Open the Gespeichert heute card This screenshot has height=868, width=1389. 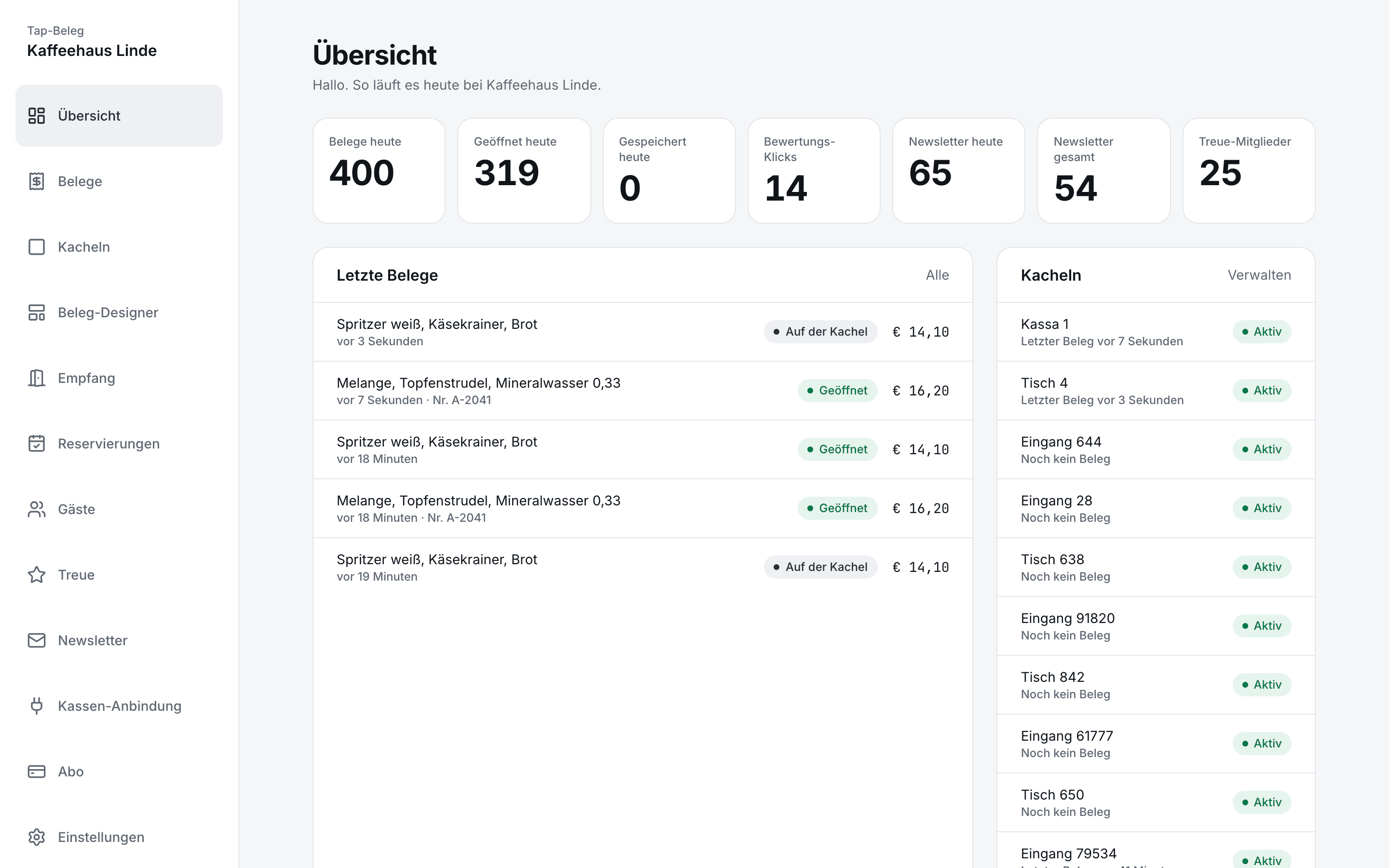click(669, 171)
